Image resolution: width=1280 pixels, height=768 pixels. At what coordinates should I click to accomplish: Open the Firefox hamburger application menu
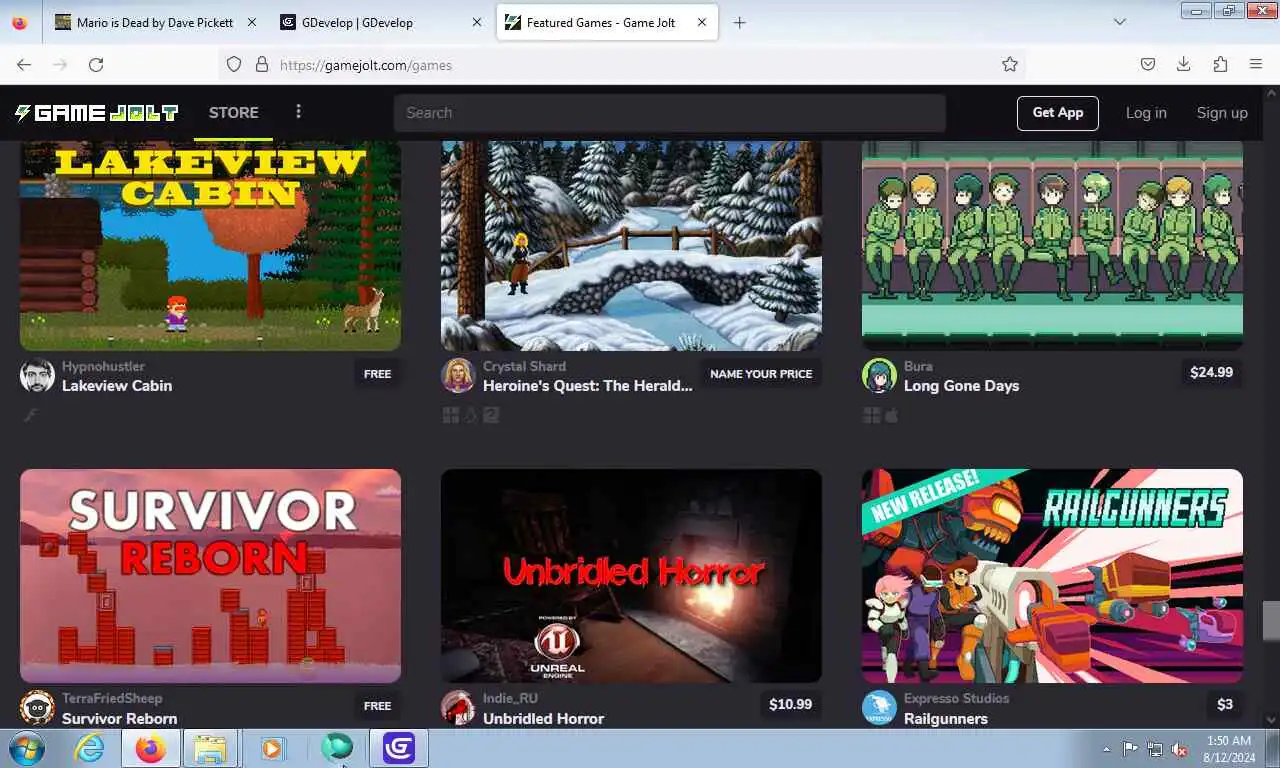click(x=1256, y=64)
